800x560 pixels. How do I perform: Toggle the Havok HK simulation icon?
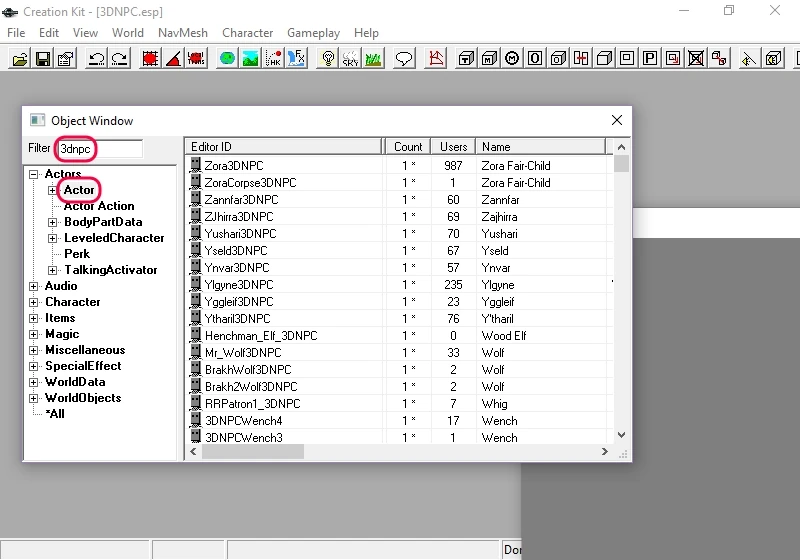[x=273, y=59]
